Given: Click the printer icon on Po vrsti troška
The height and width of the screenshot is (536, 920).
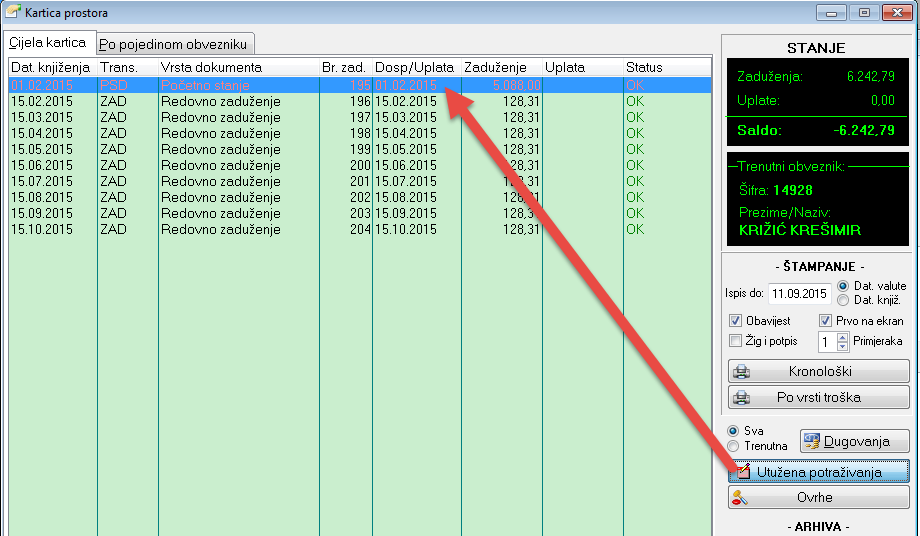Looking at the screenshot, I should [742, 397].
